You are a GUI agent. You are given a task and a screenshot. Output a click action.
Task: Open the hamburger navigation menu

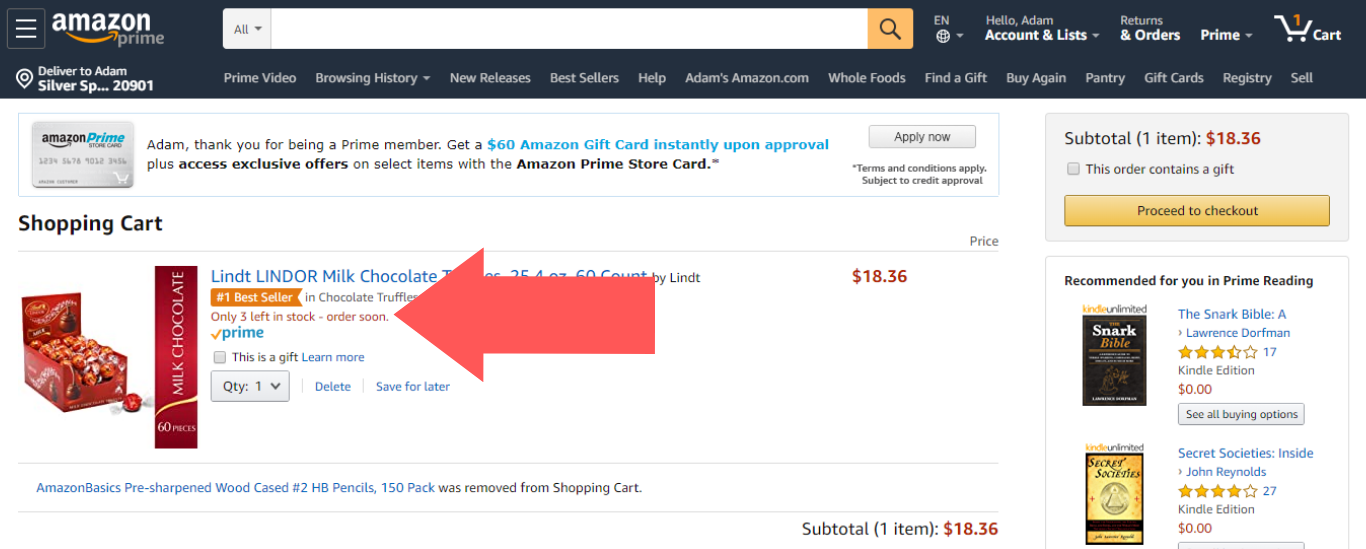click(x=25, y=29)
